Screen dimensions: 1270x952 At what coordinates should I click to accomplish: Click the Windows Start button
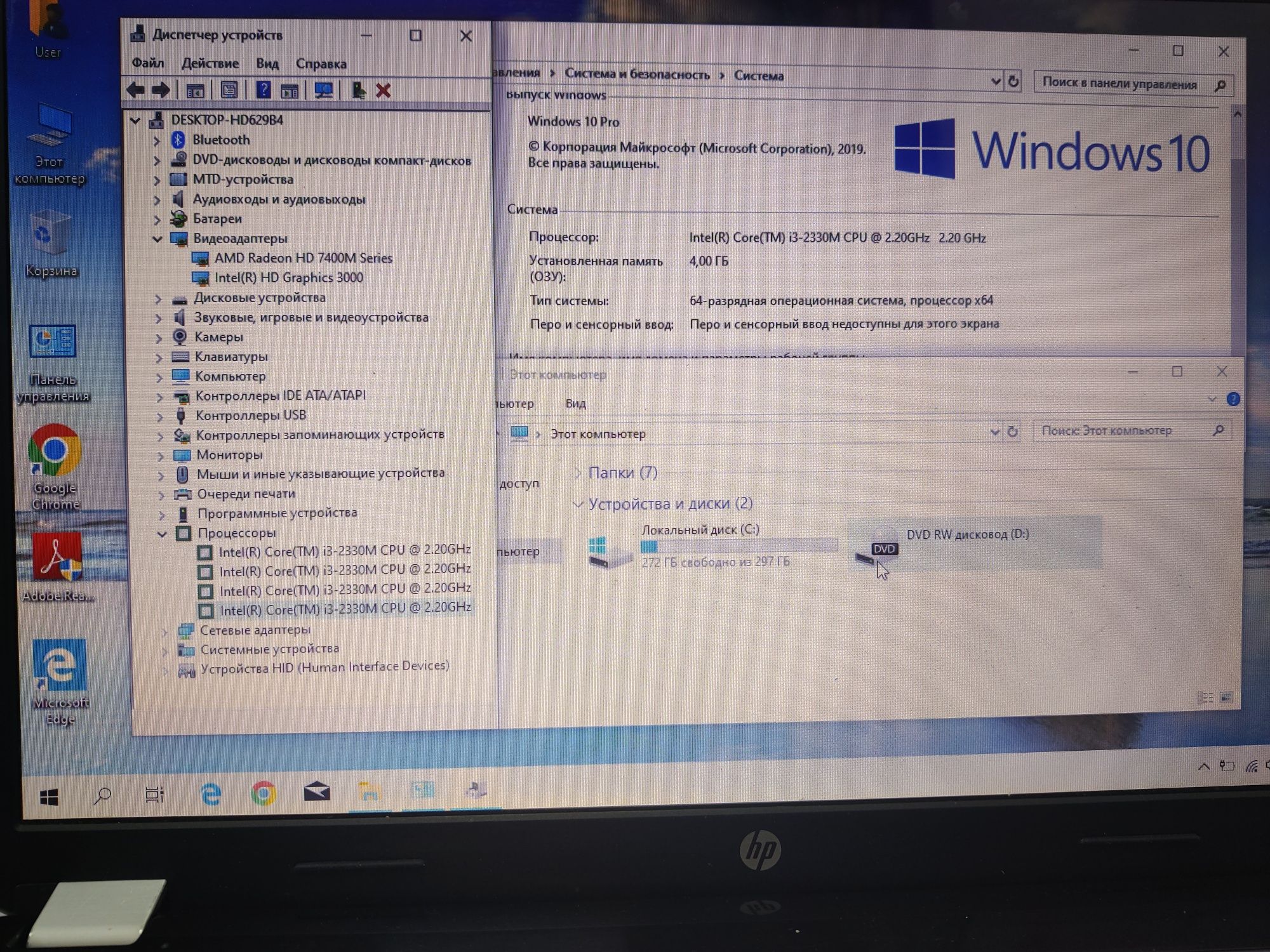click(x=49, y=797)
